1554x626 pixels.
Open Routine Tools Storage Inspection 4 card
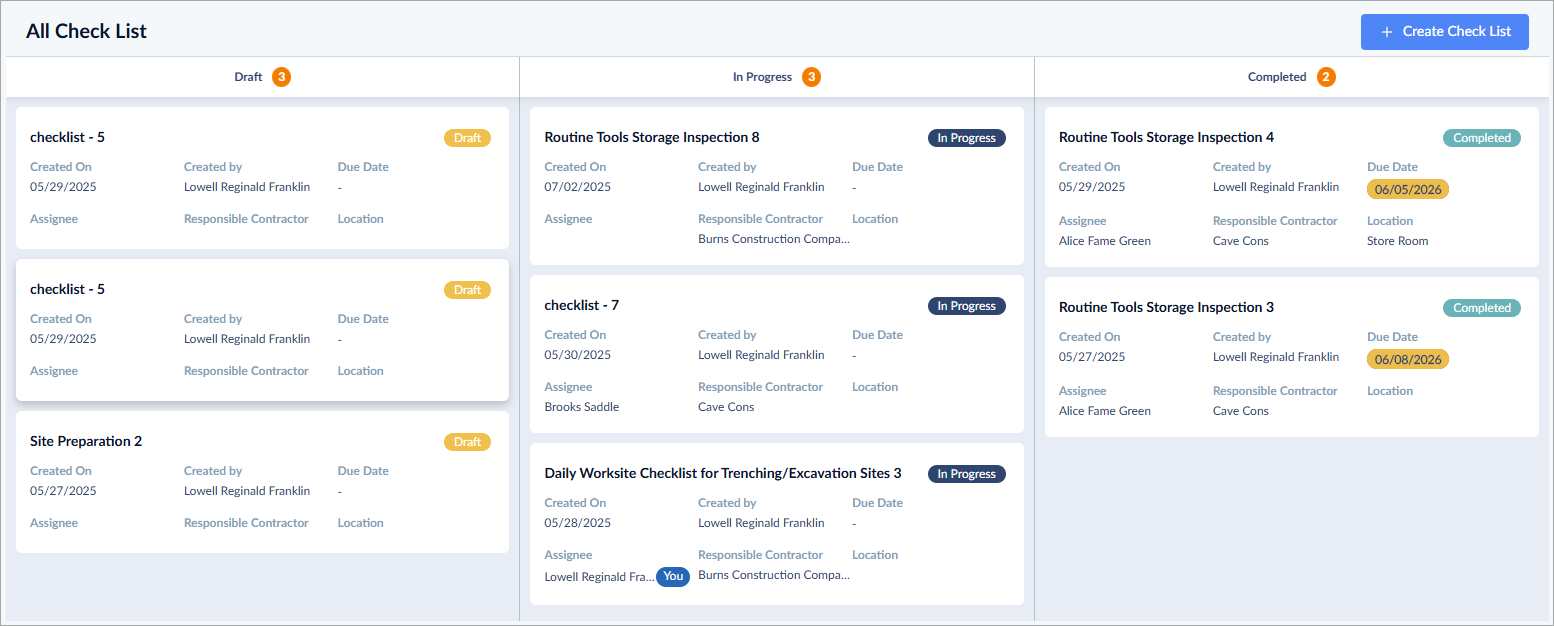click(x=1292, y=187)
